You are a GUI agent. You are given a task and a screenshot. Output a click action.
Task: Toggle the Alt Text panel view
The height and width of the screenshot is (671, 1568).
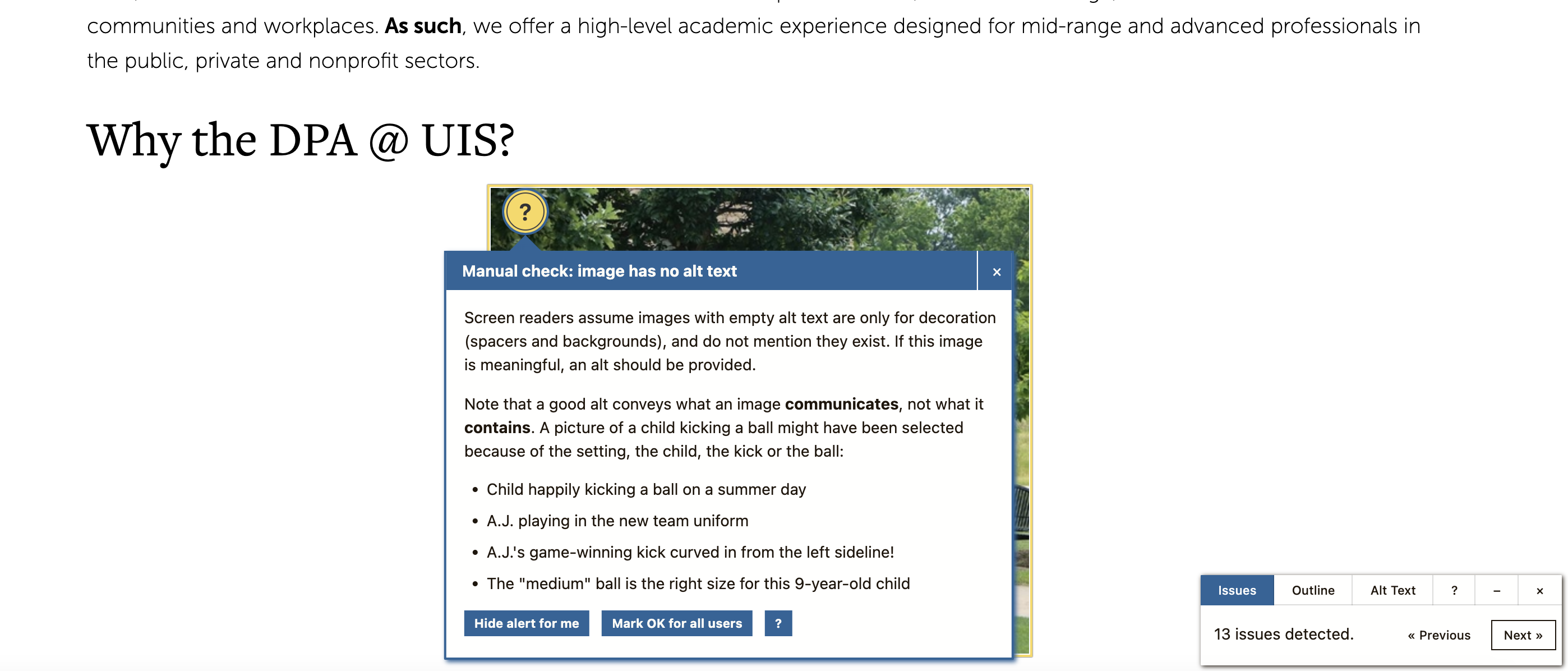[x=1393, y=589]
